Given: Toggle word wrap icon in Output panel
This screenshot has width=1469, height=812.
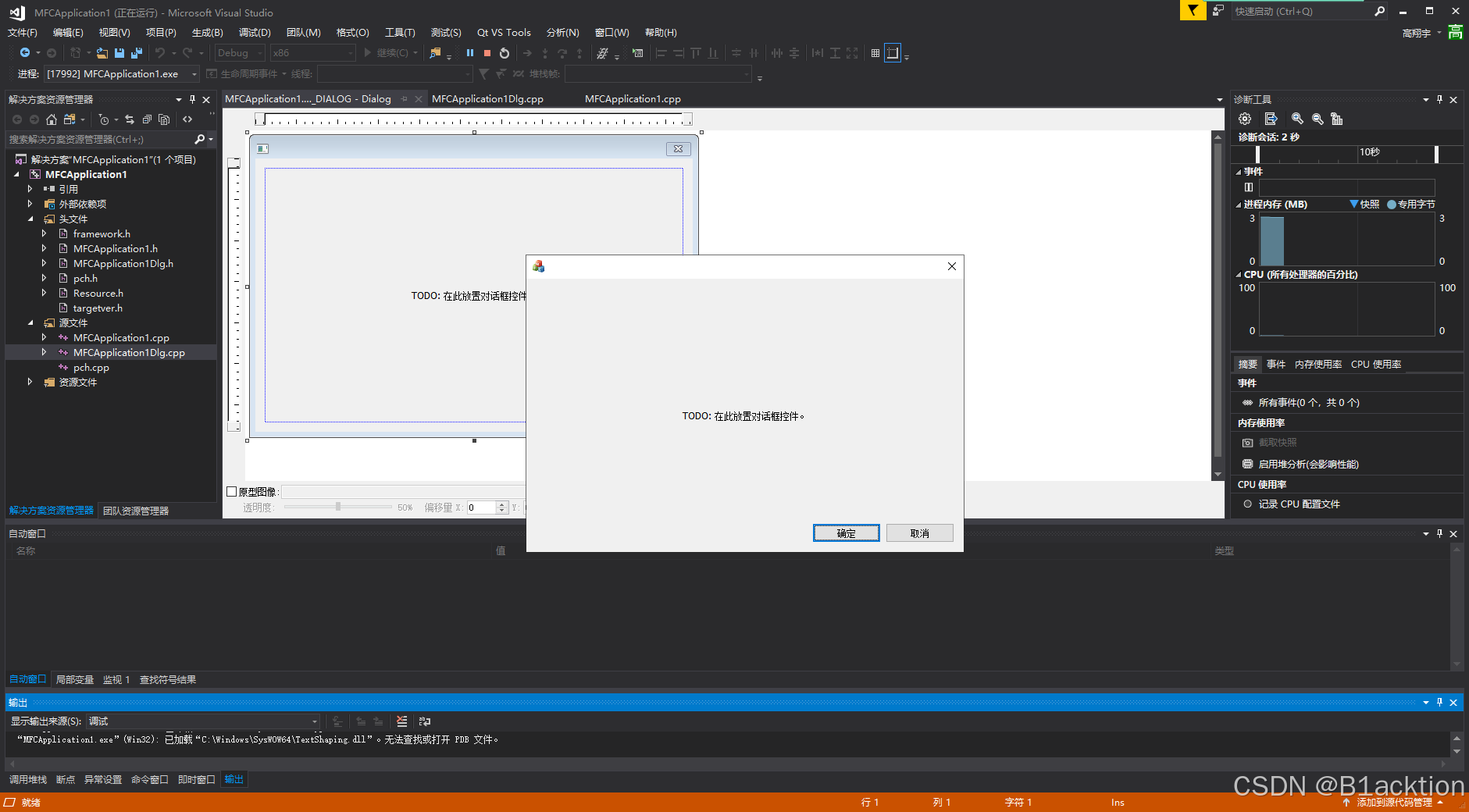Looking at the screenshot, I should point(425,721).
